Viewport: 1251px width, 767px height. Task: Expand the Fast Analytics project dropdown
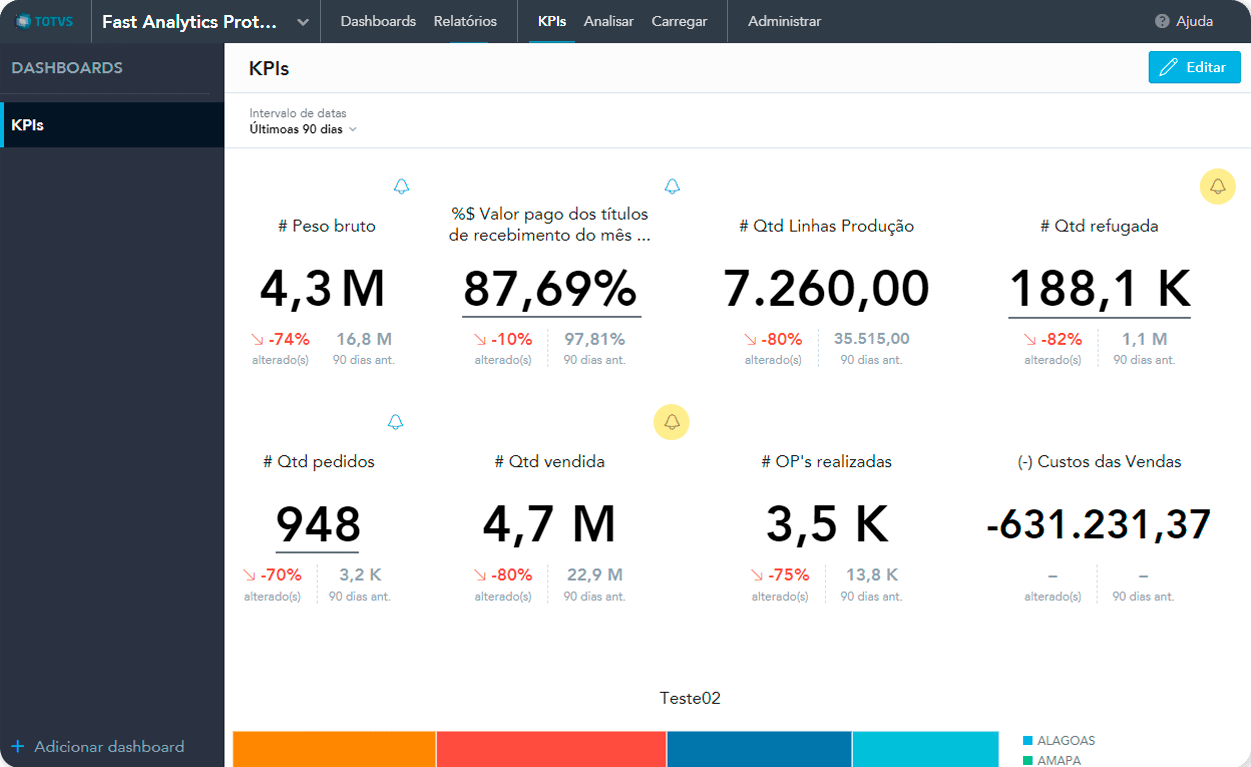303,22
